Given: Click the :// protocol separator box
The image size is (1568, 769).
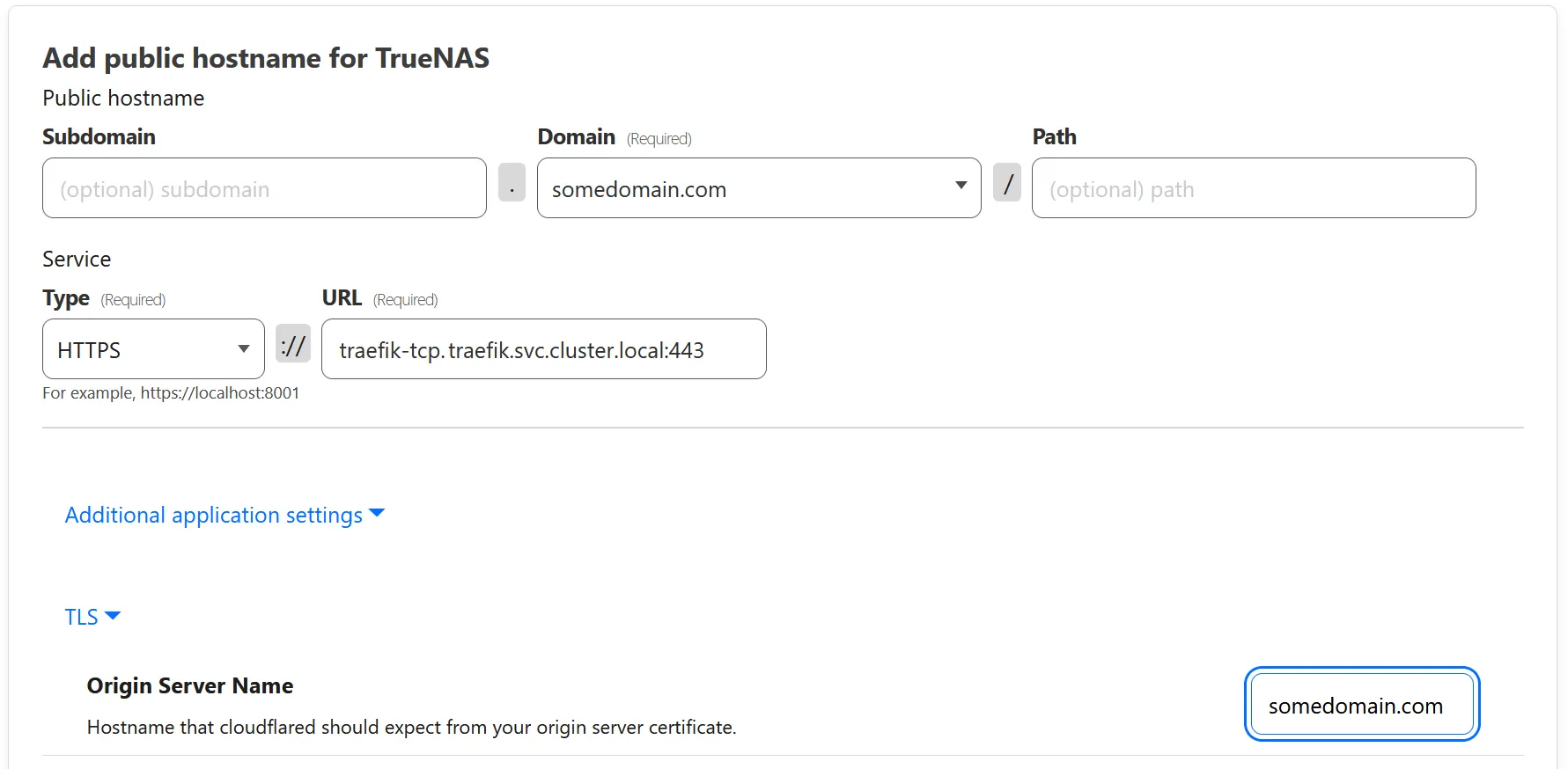Looking at the screenshot, I should coord(293,344).
